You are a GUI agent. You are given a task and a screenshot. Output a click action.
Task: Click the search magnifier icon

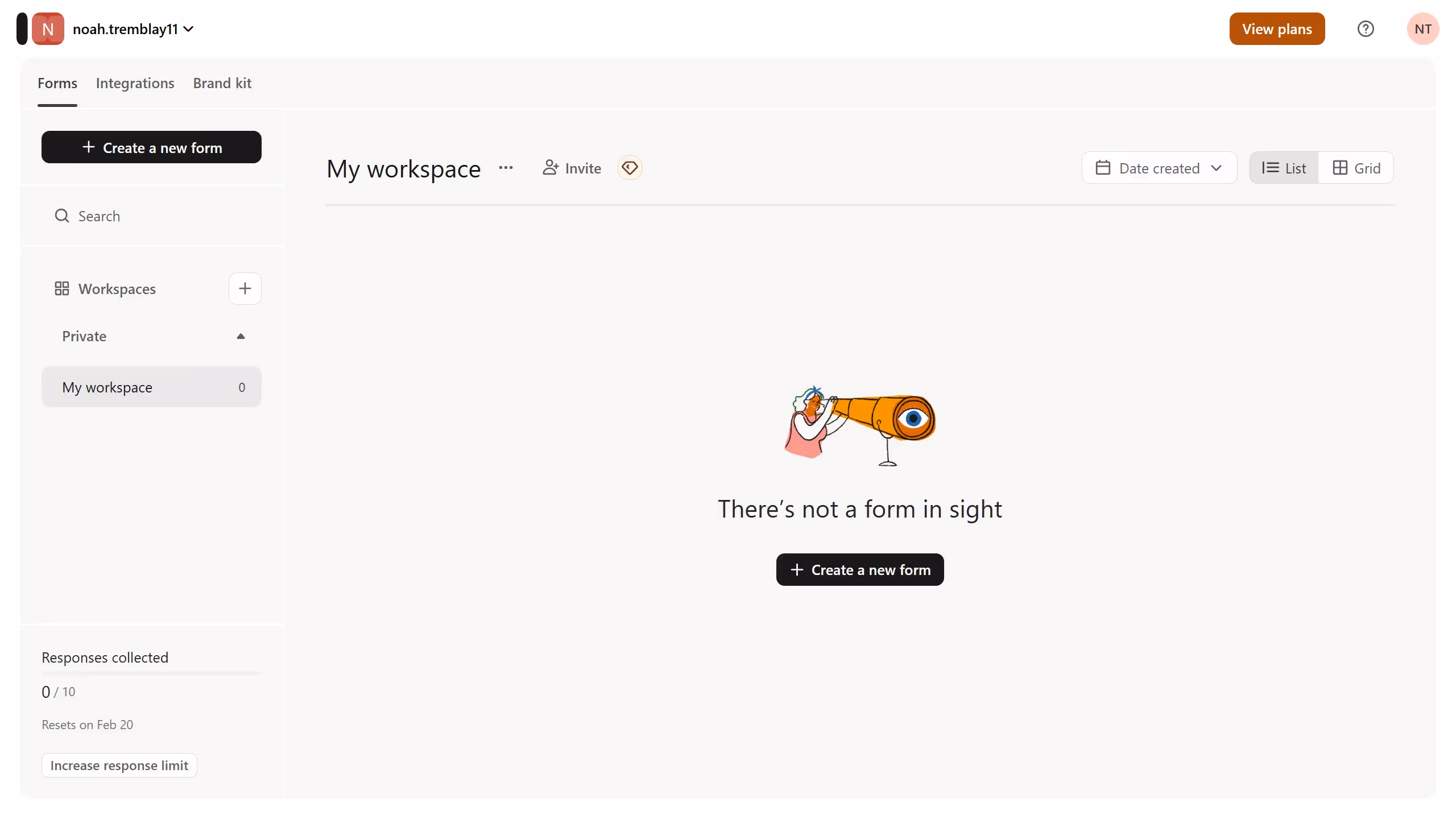pyautogui.click(x=61, y=216)
